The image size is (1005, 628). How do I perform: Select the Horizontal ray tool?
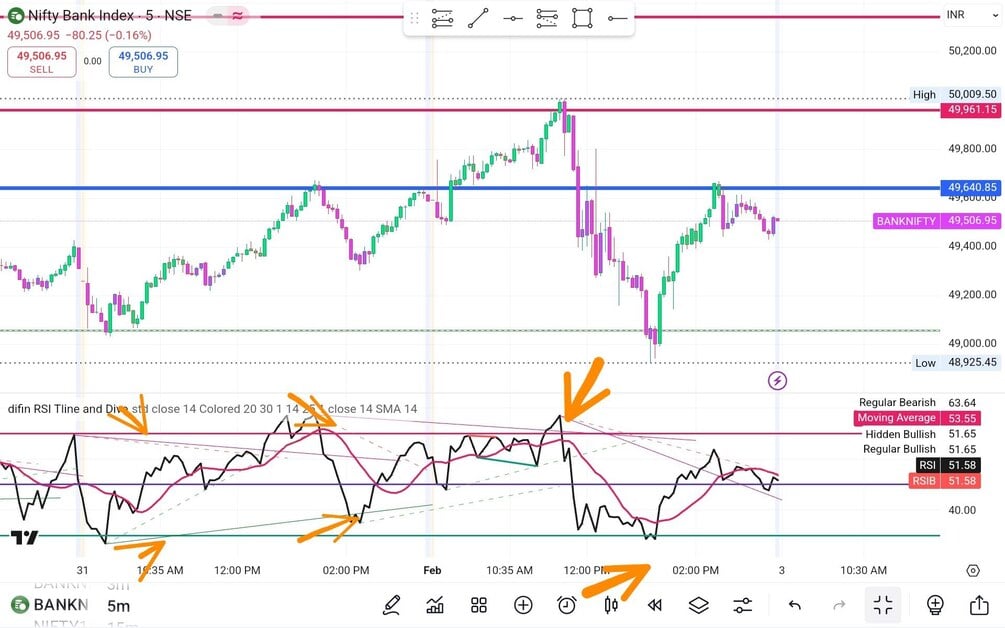(x=617, y=19)
